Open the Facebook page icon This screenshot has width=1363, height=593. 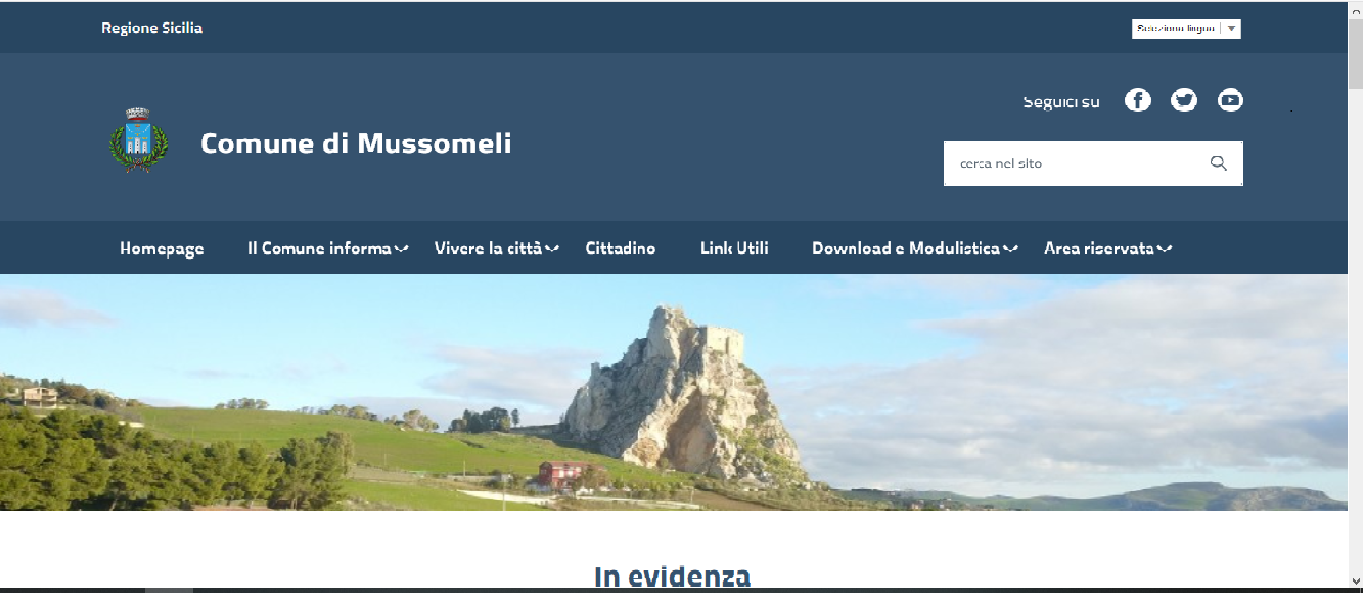click(x=1137, y=100)
